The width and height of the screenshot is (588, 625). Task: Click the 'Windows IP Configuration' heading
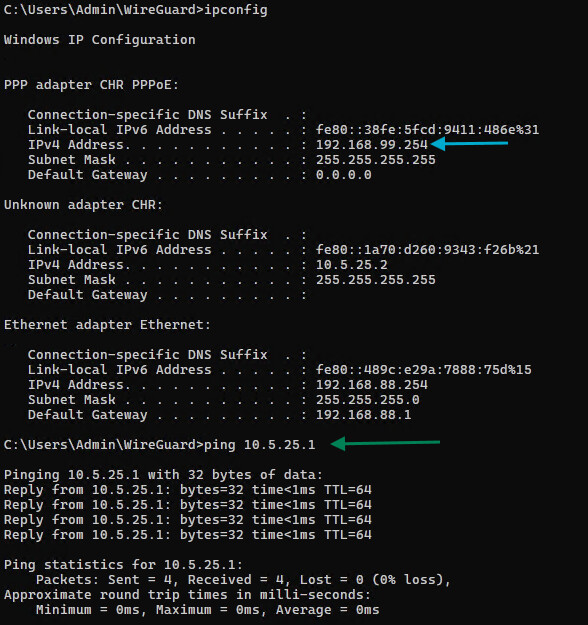click(x=100, y=40)
